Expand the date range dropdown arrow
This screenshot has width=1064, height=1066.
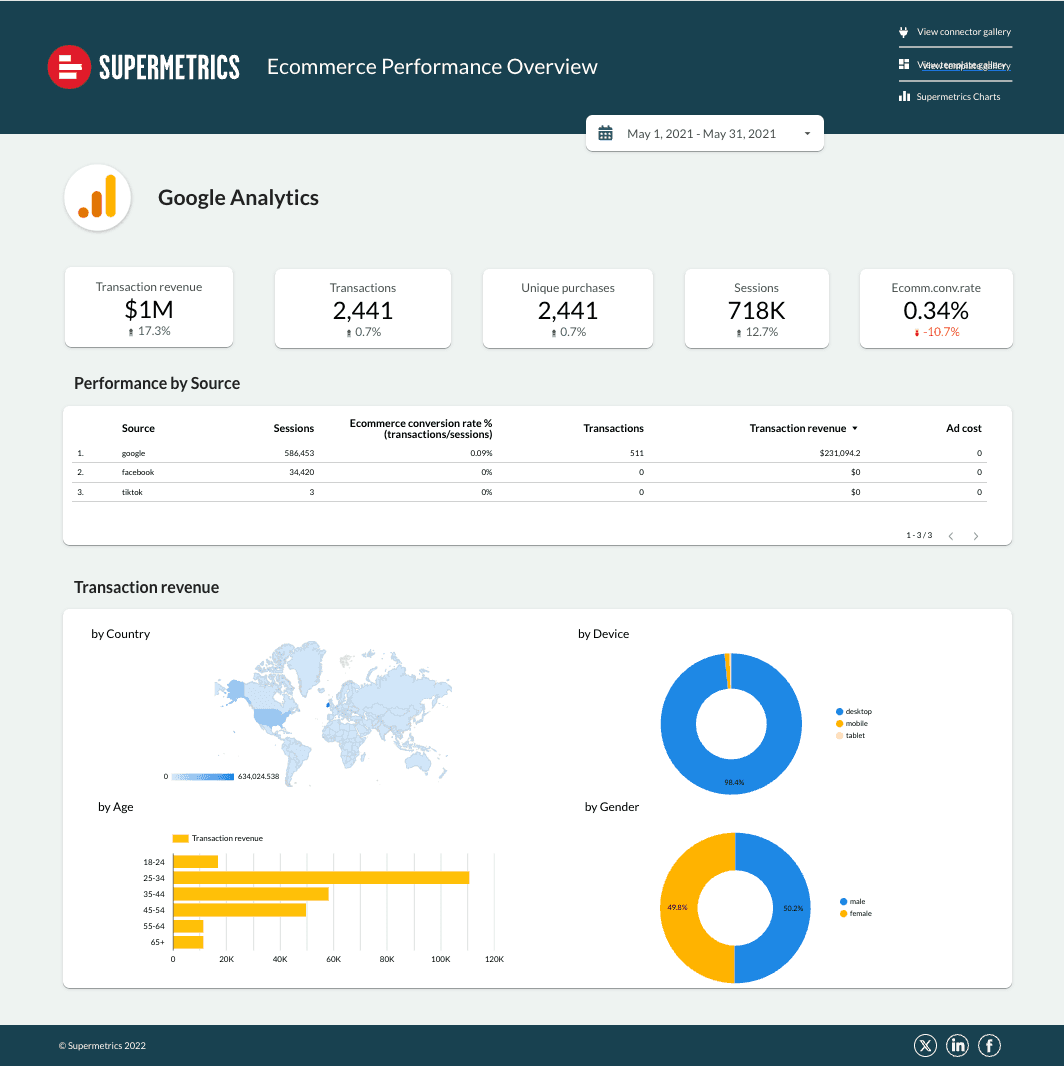tap(807, 133)
